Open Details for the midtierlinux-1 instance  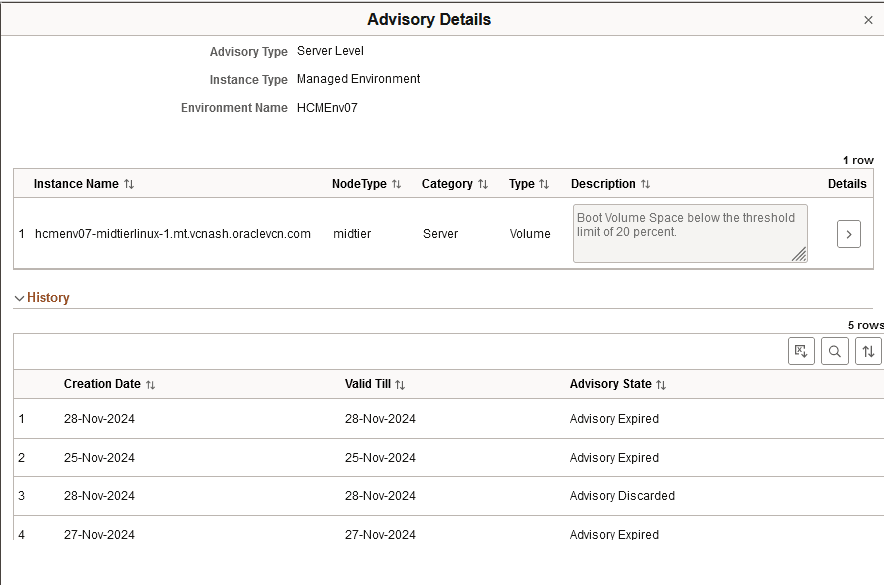pos(848,233)
